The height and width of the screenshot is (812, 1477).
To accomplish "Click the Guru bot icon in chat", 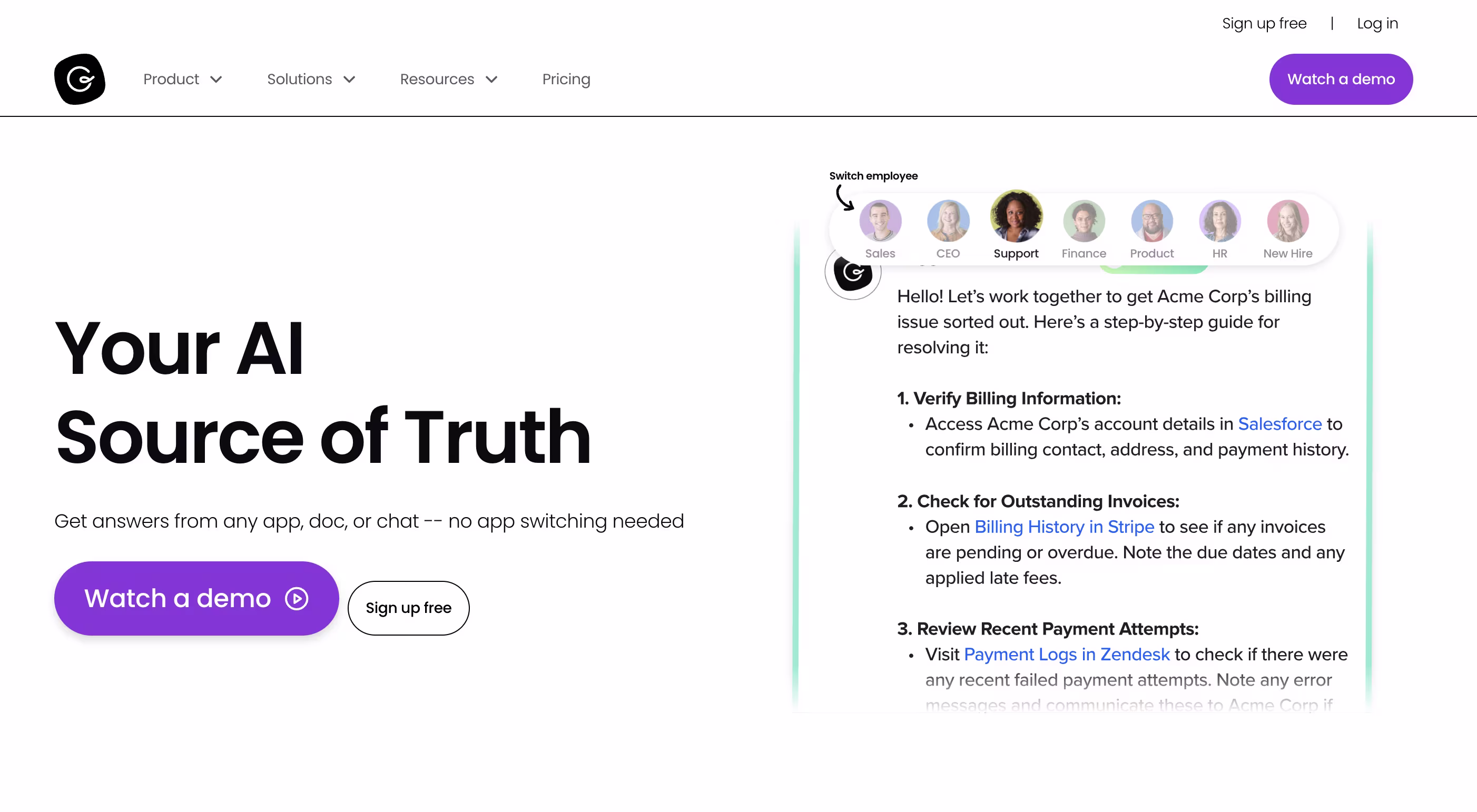I will point(853,273).
